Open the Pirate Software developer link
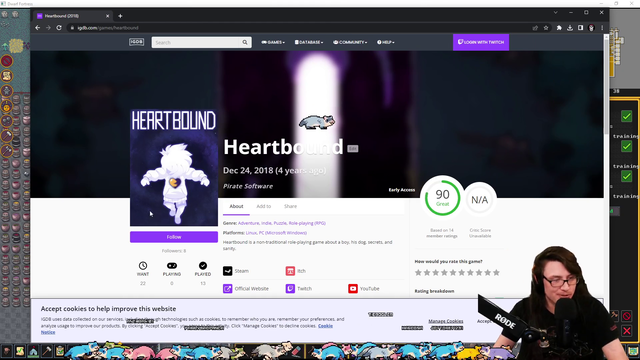This screenshot has width=640, height=360. click(248, 186)
